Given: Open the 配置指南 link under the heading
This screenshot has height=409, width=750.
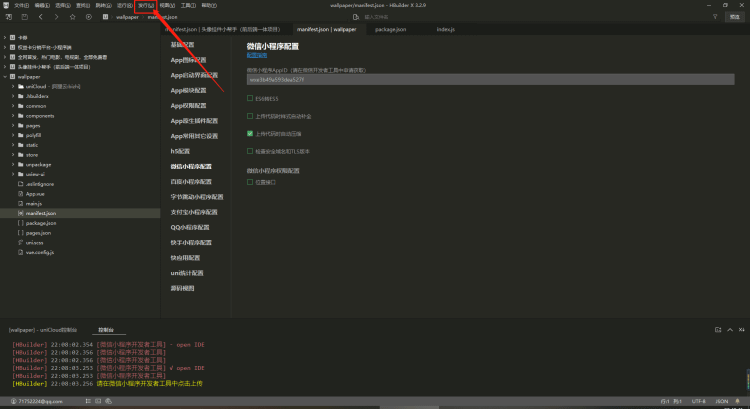Looking at the screenshot, I should [x=257, y=55].
